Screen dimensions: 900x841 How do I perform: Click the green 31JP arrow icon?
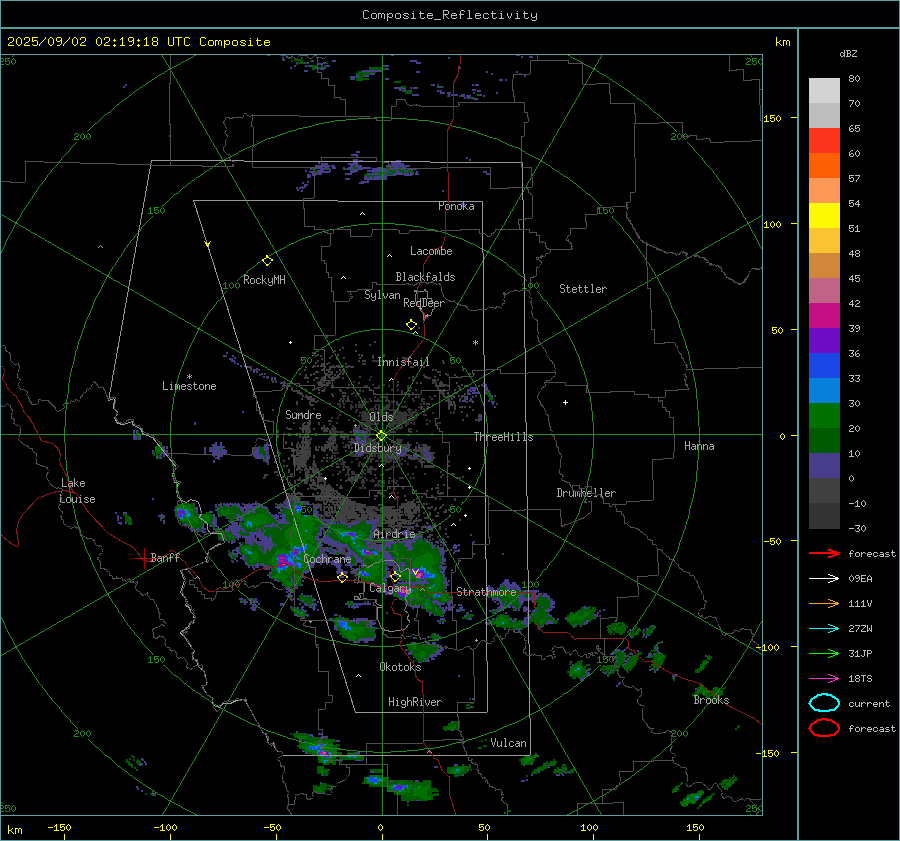pos(824,653)
